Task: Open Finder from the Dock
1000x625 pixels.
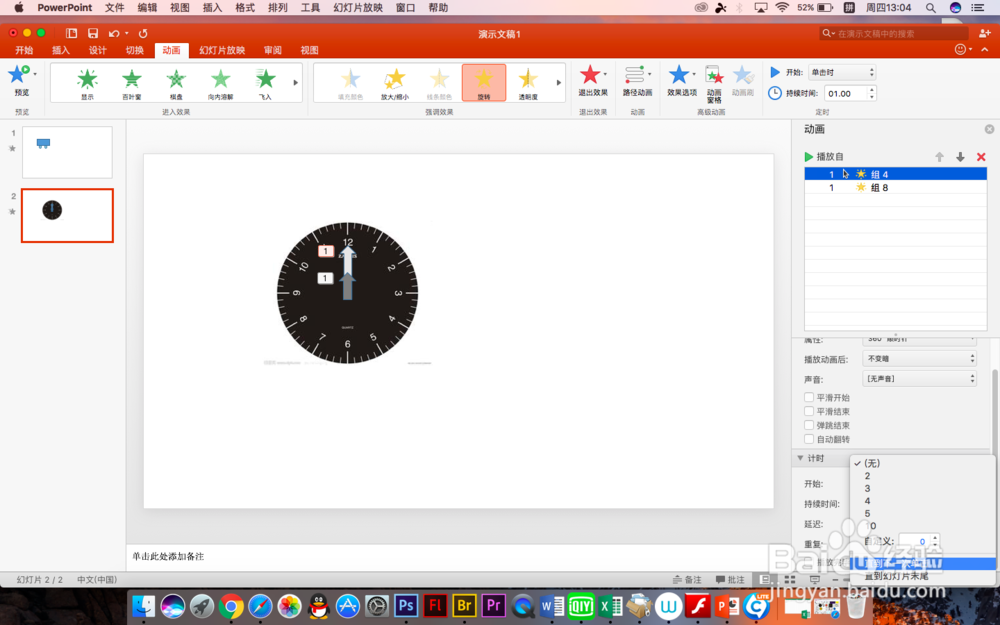Action: click(143, 606)
